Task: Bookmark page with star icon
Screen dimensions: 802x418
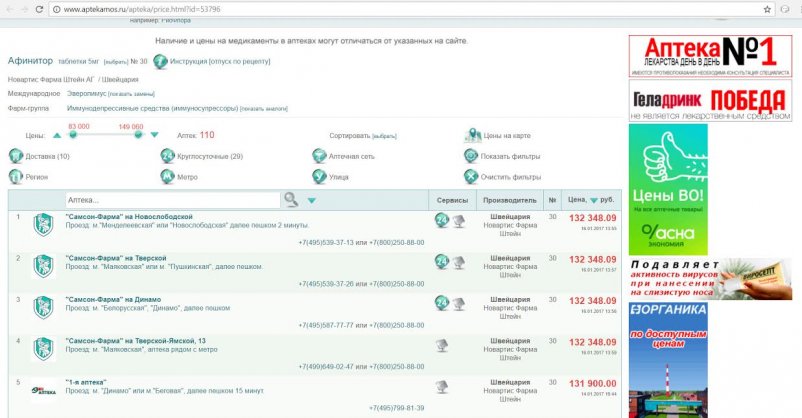Action: tap(767, 9)
